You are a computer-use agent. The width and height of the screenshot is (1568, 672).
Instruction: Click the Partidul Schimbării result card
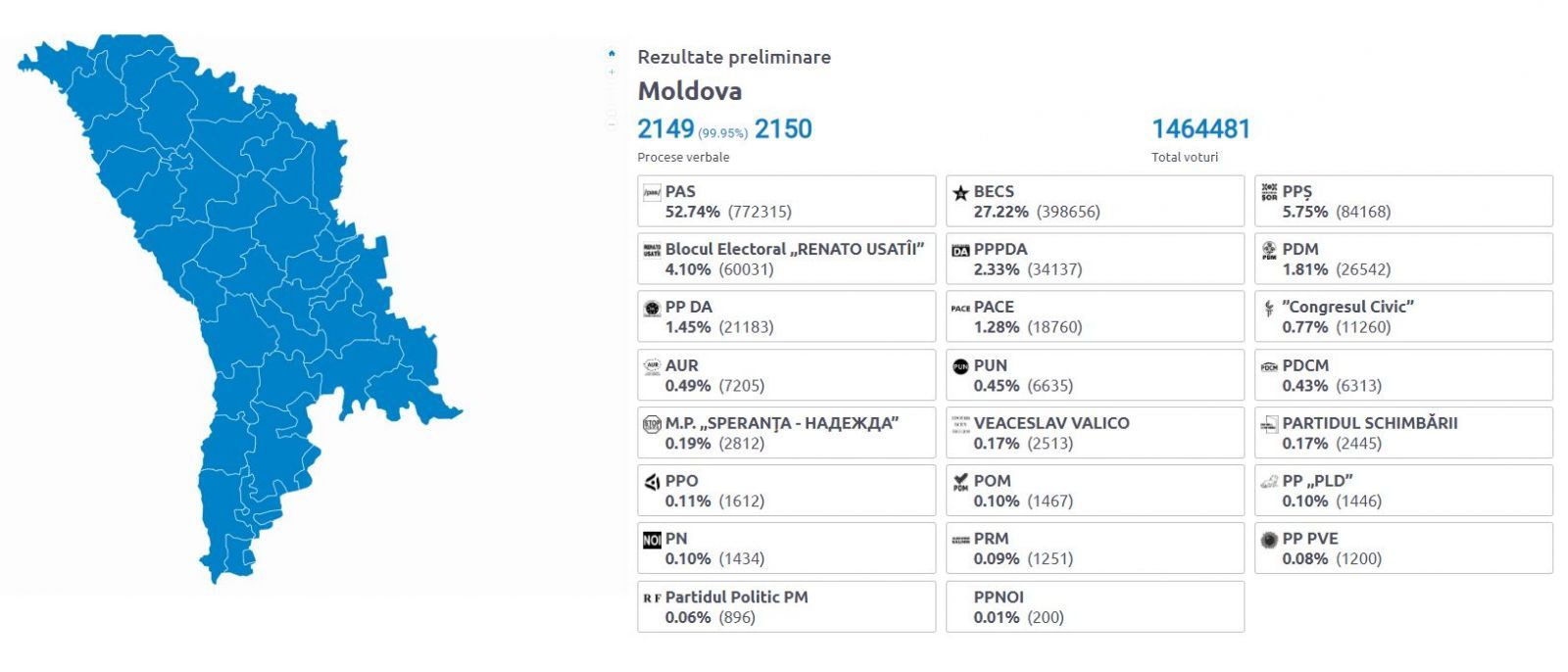point(1403,433)
